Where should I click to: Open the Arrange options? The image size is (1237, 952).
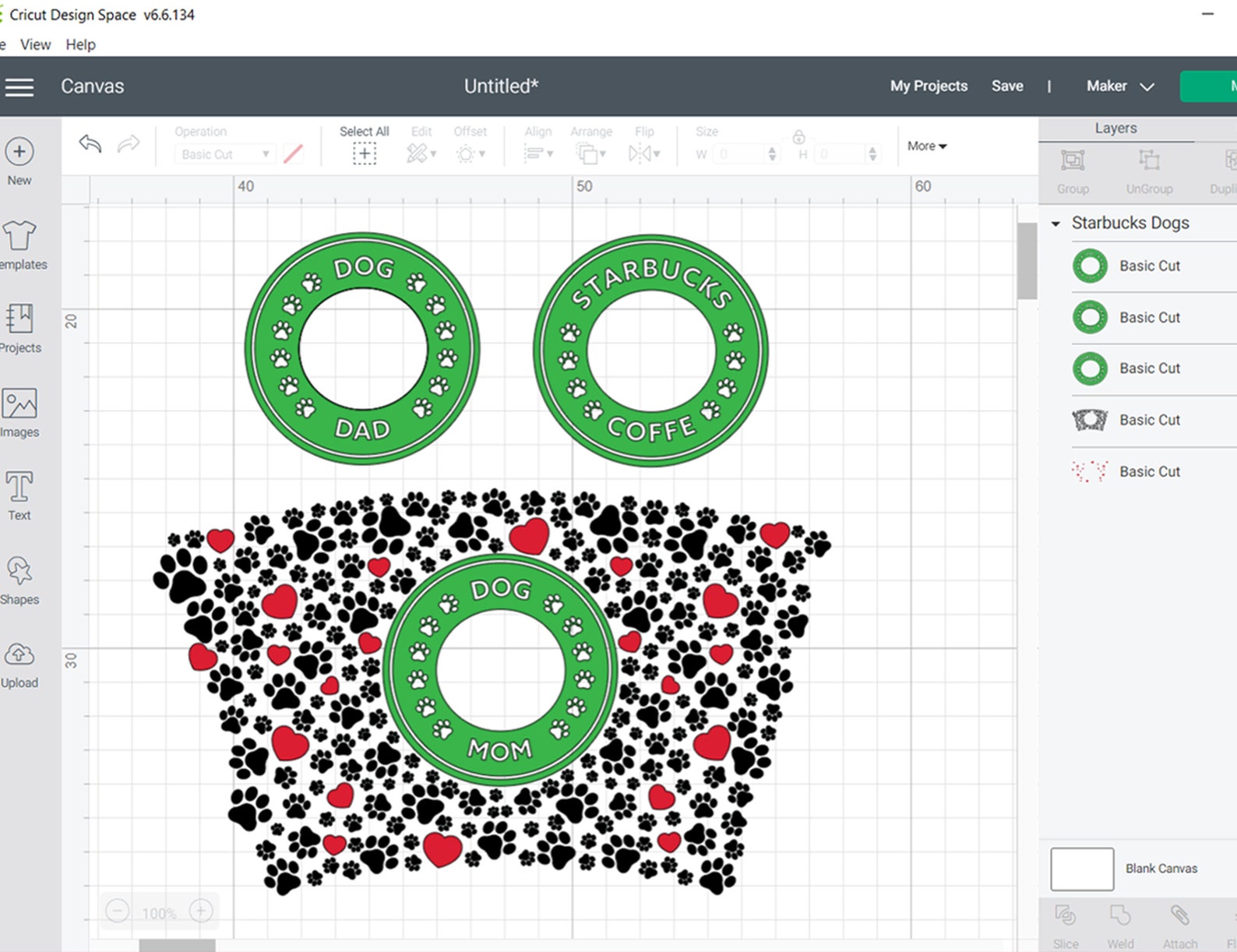click(x=590, y=154)
